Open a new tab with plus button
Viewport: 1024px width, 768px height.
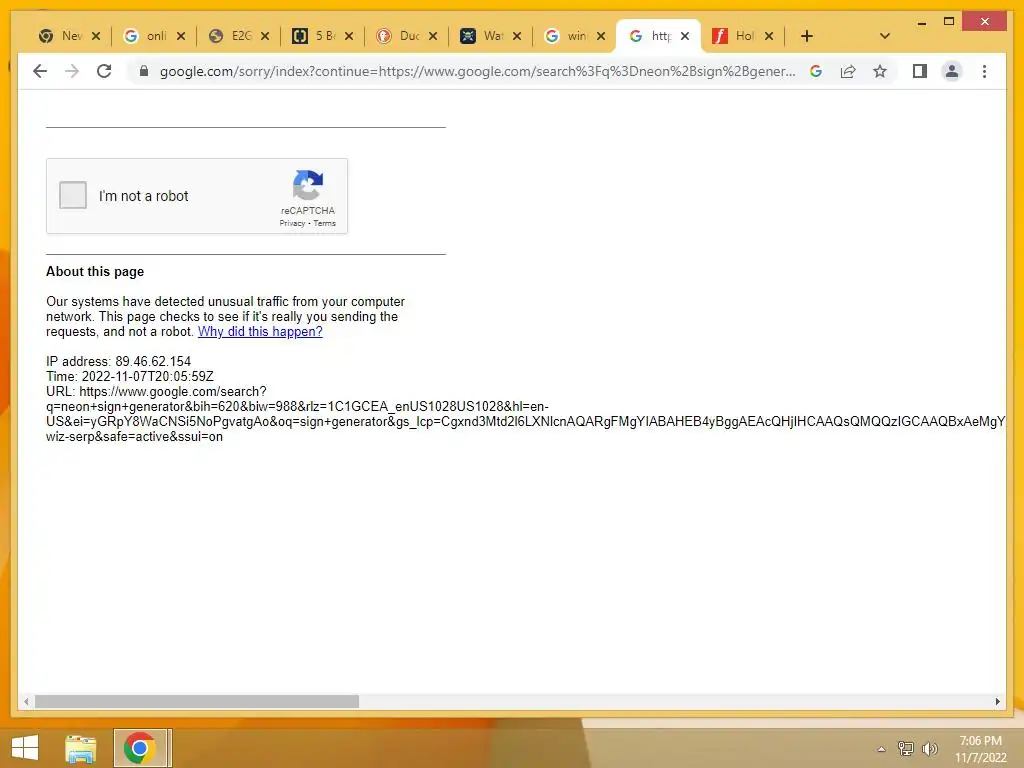pos(807,36)
